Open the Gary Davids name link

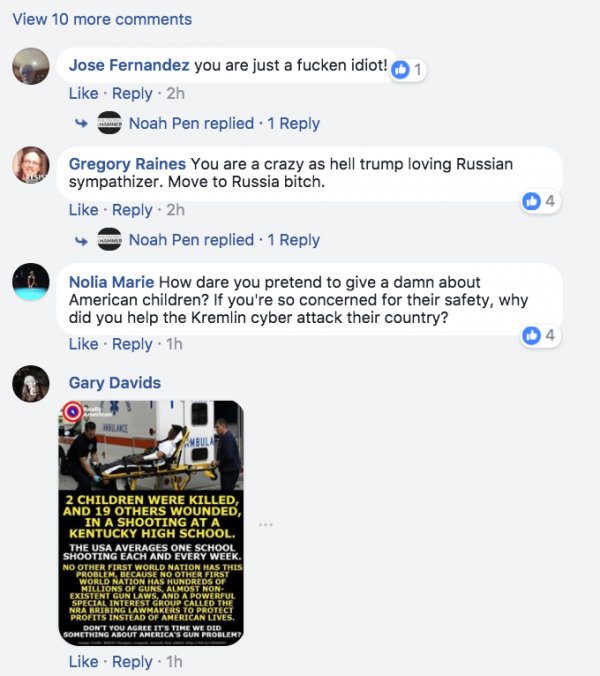click(x=115, y=383)
